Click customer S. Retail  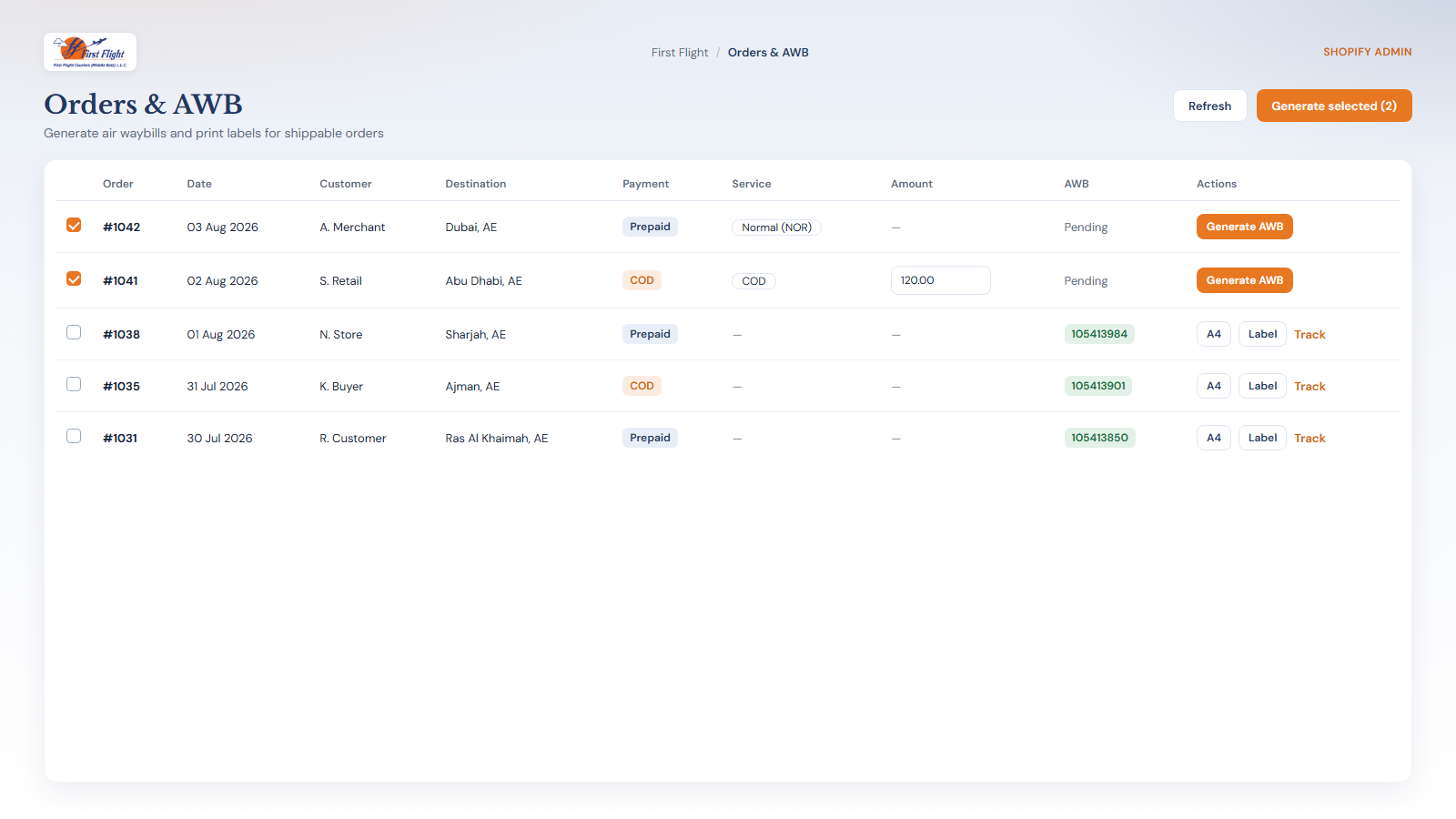[x=340, y=281]
